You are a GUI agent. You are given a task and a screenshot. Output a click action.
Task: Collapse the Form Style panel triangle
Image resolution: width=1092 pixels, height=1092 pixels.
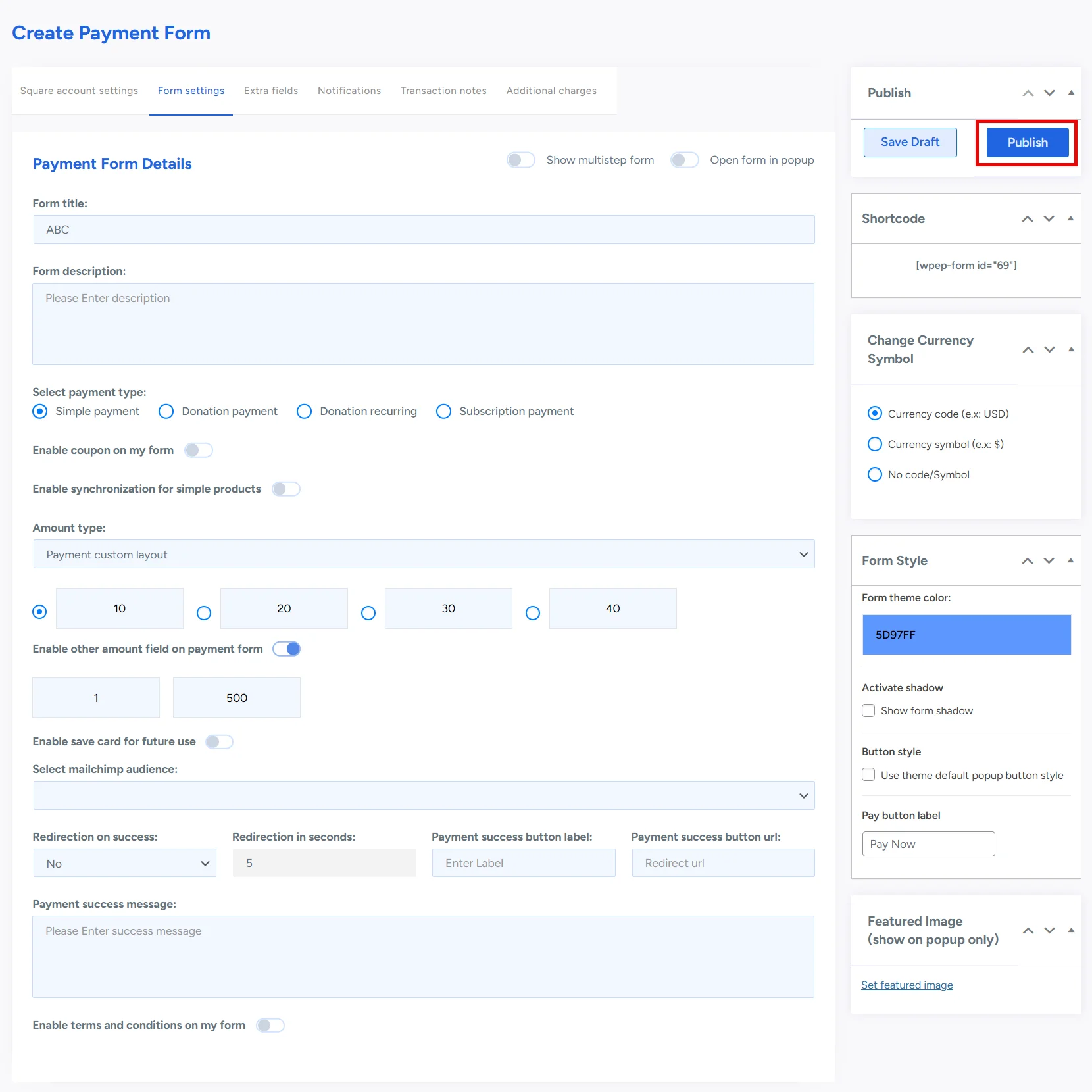pyautogui.click(x=1070, y=560)
